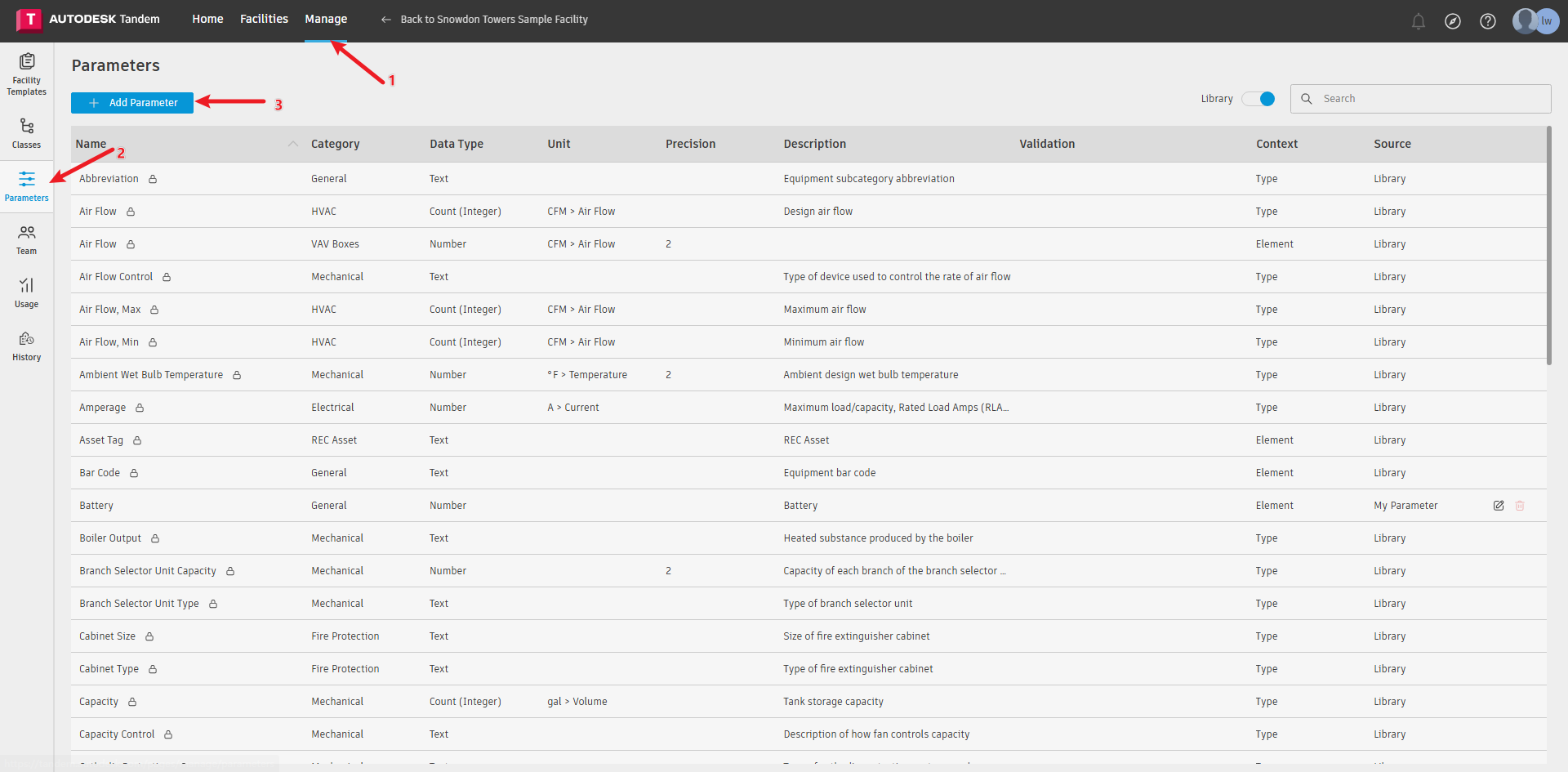The width and height of the screenshot is (1568, 772).
Task: Click the lock icon beside Branch Selector Unit Type
Action: click(213, 604)
